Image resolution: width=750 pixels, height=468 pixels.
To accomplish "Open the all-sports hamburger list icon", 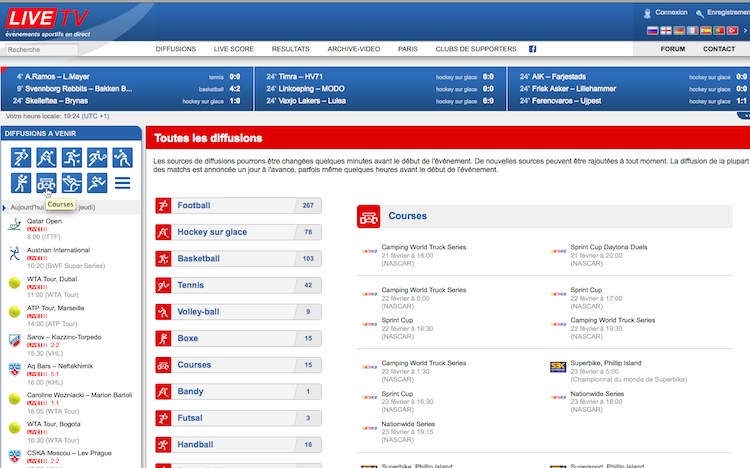I will [122, 183].
